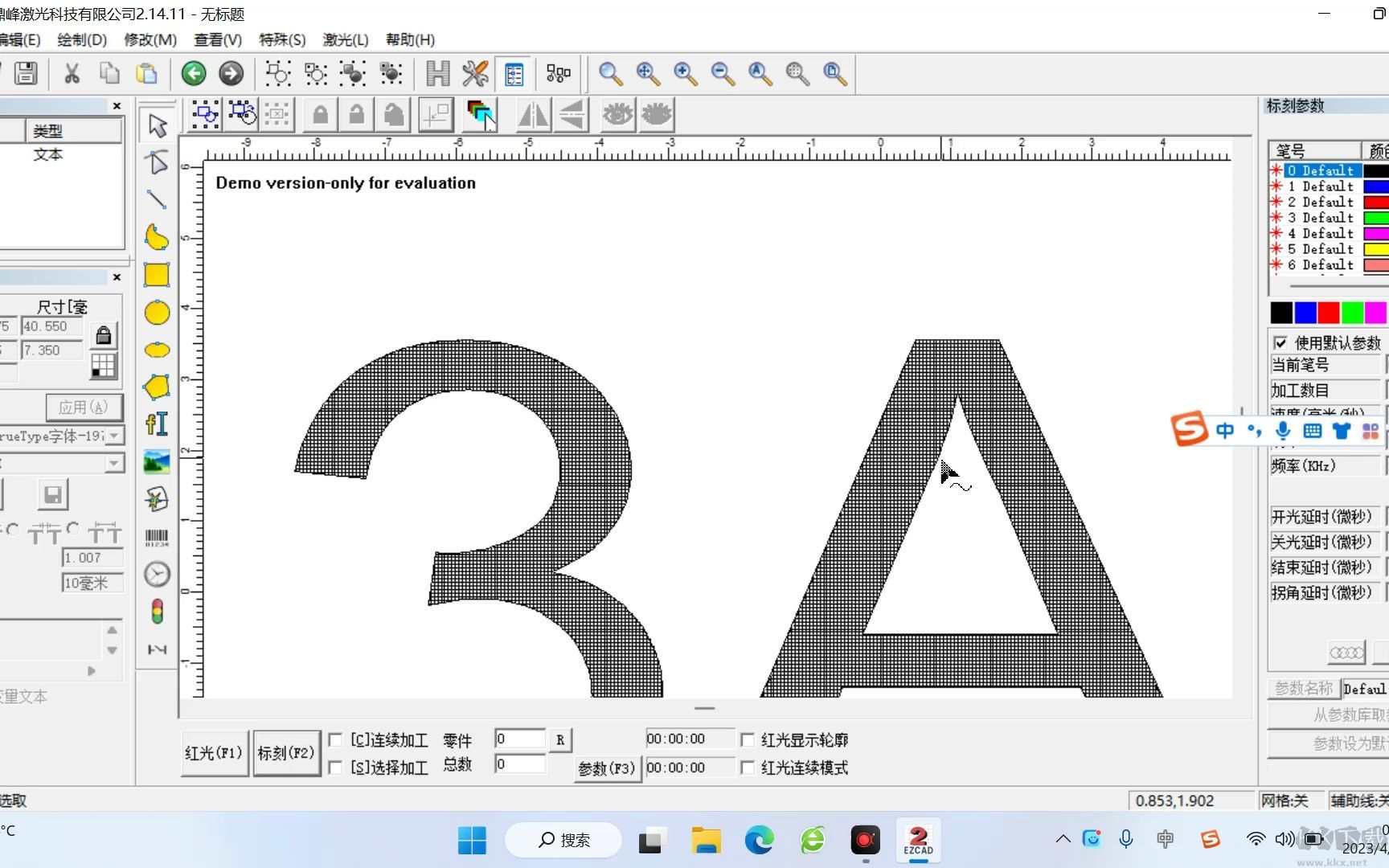Select the Ellipse drawing tool
The width and height of the screenshot is (1389, 868).
[157, 313]
